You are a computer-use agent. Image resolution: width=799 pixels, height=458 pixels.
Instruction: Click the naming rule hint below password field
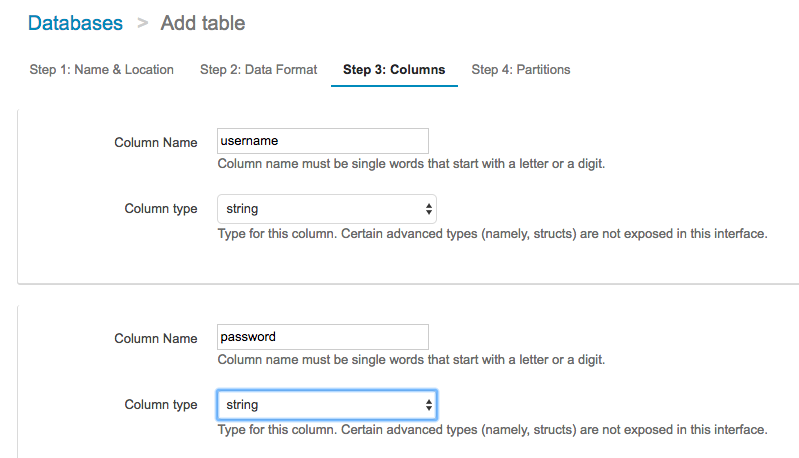(x=410, y=360)
